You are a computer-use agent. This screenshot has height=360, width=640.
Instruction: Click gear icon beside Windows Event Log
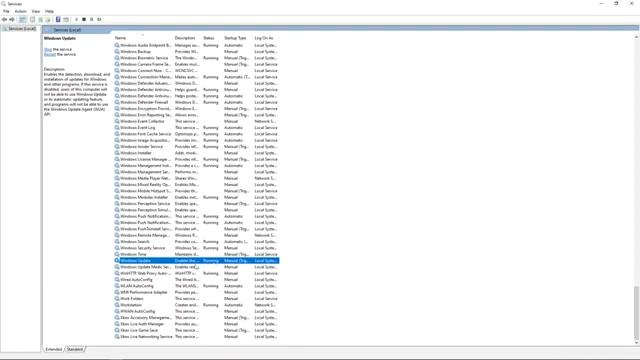pos(117,128)
